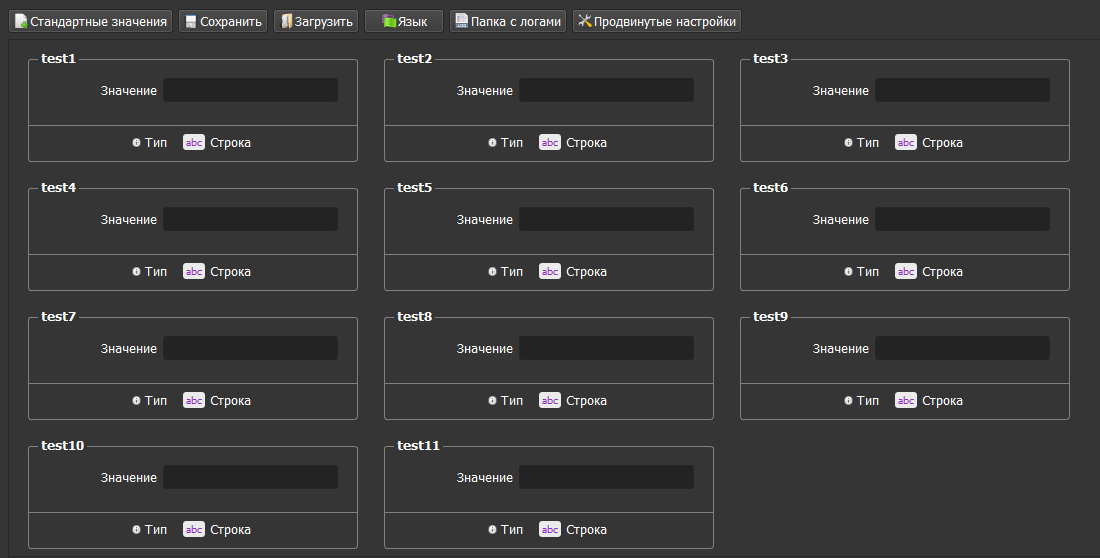
Task: Click the Папка с логами icon
Action: tap(461, 21)
